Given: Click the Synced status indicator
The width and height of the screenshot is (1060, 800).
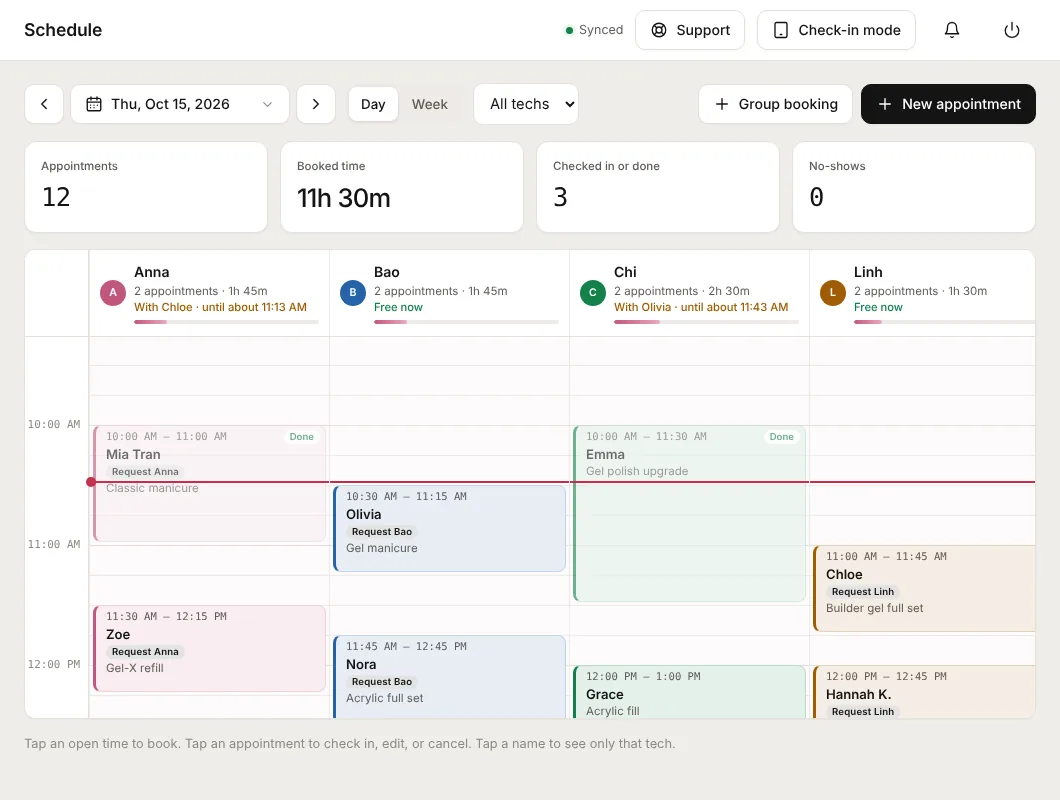Looking at the screenshot, I should pyautogui.click(x=594, y=30).
